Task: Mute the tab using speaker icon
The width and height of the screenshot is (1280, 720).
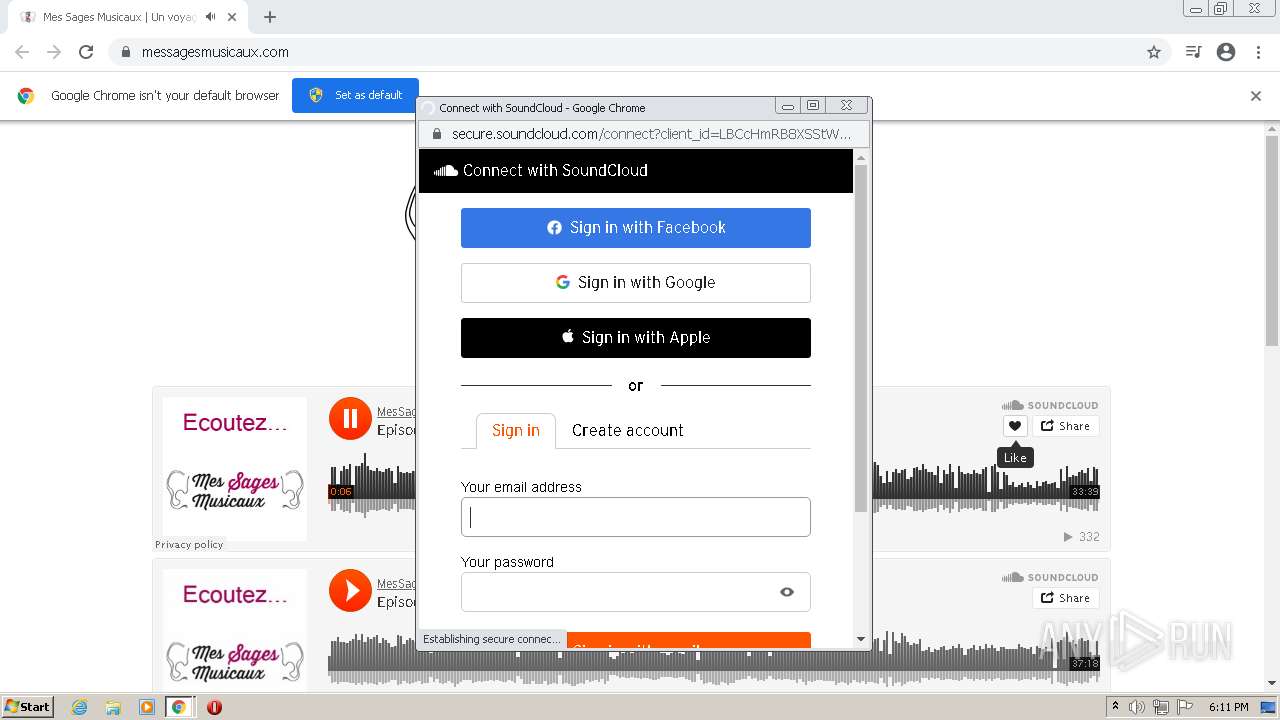Action: click(x=210, y=17)
